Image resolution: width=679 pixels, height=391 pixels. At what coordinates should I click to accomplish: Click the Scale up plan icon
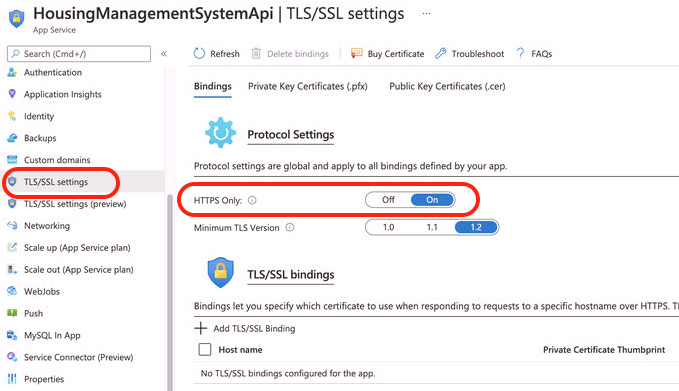pyautogui.click(x=12, y=247)
